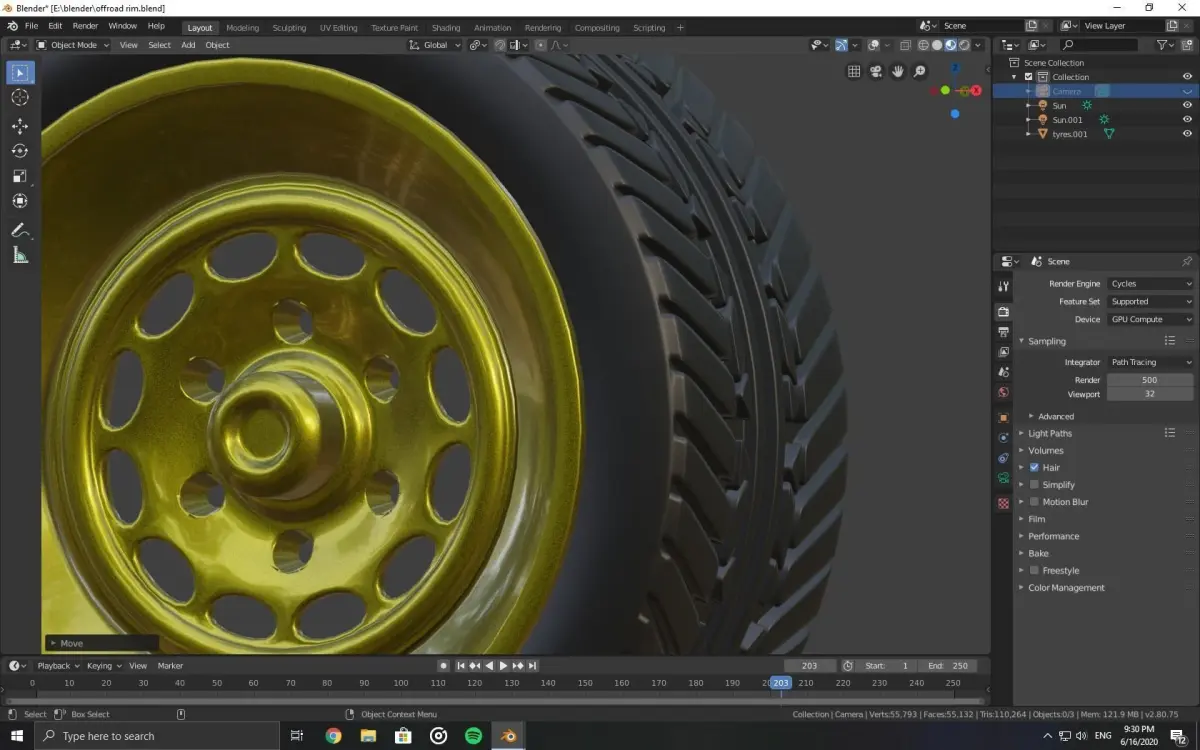Screen dimensions: 1200x750
Task: Open the Tool properties tab
Action: coord(1003,287)
